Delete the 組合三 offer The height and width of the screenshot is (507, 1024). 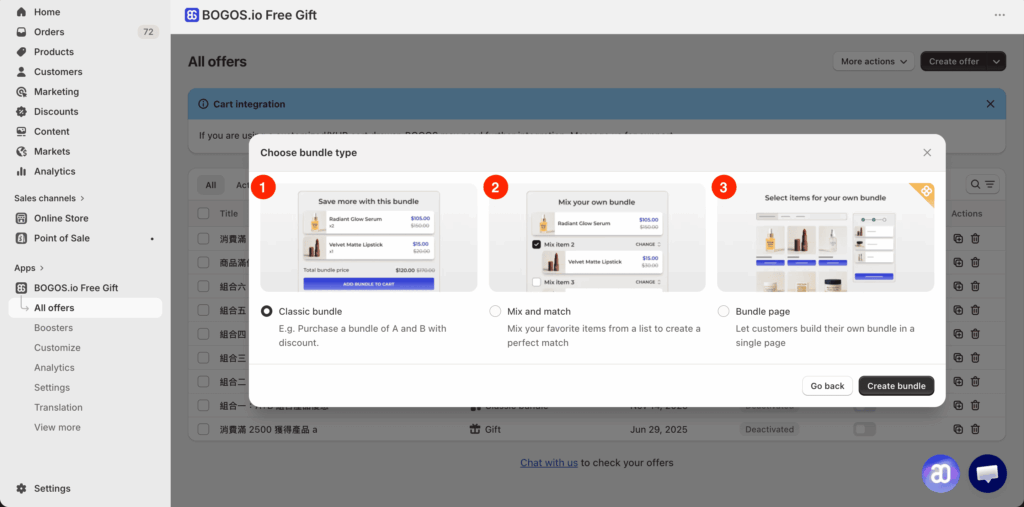(975, 357)
